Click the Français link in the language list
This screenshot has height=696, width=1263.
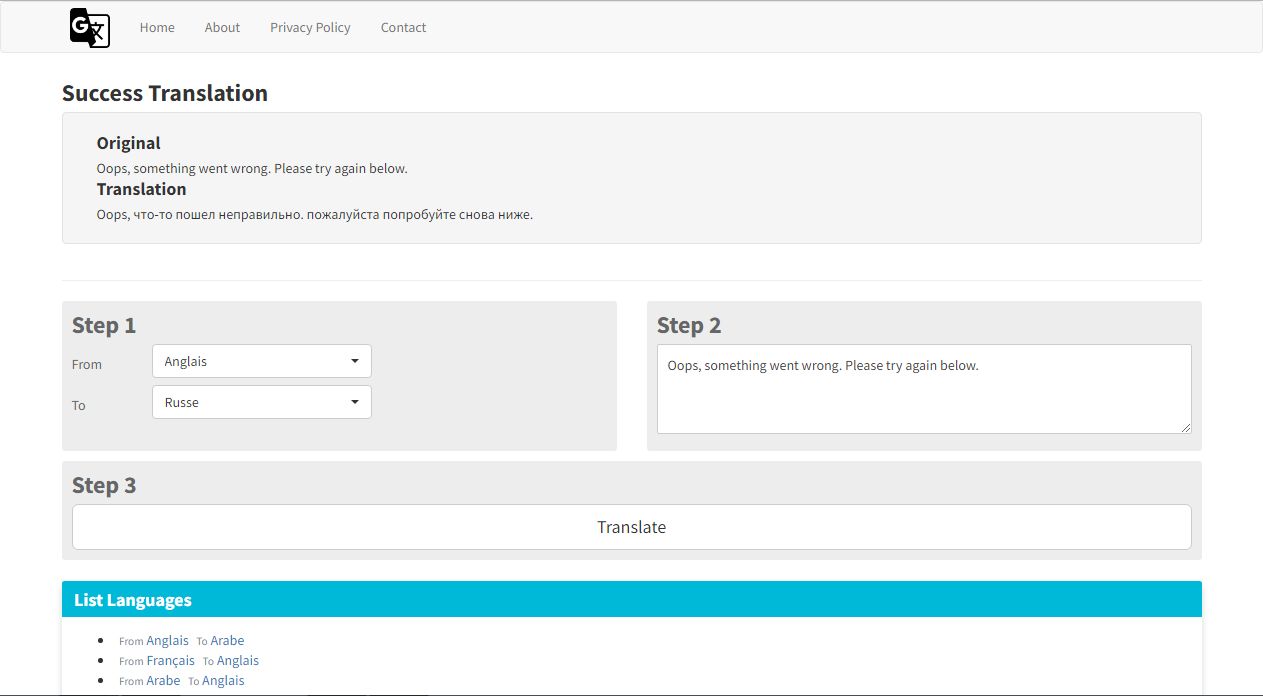point(171,660)
